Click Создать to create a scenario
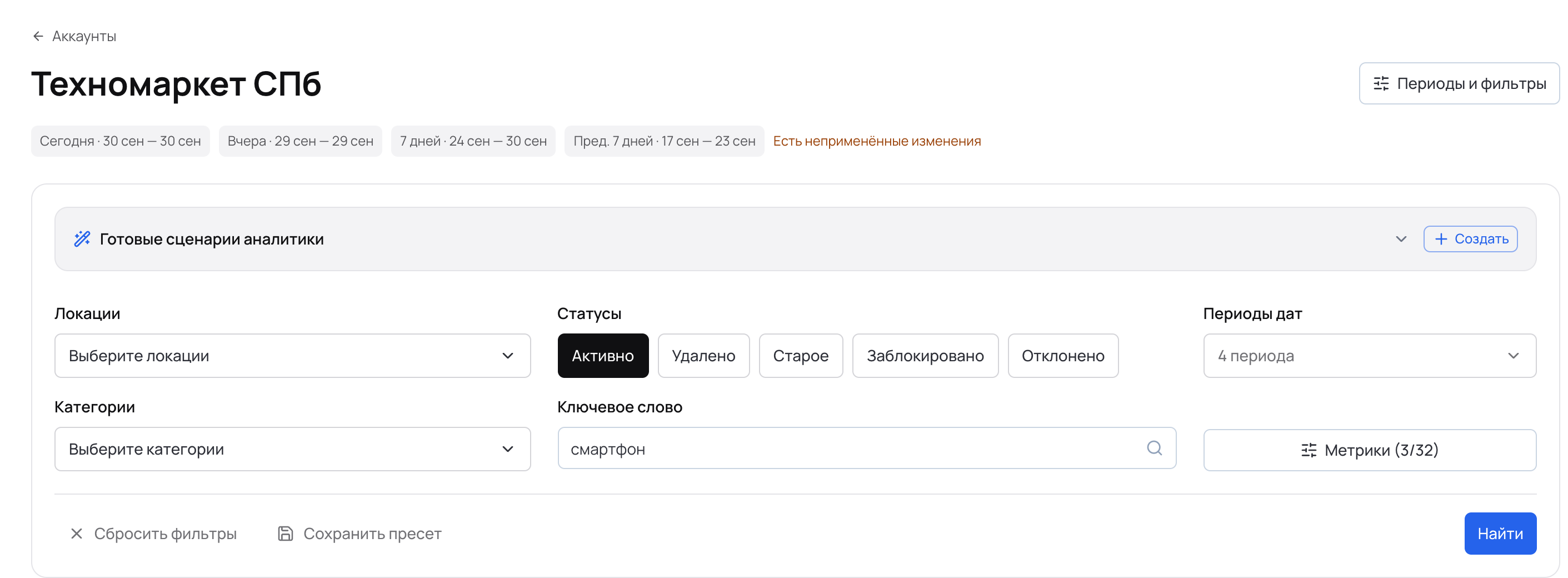The height and width of the screenshot is (578, 1568). coord(1470,239)
